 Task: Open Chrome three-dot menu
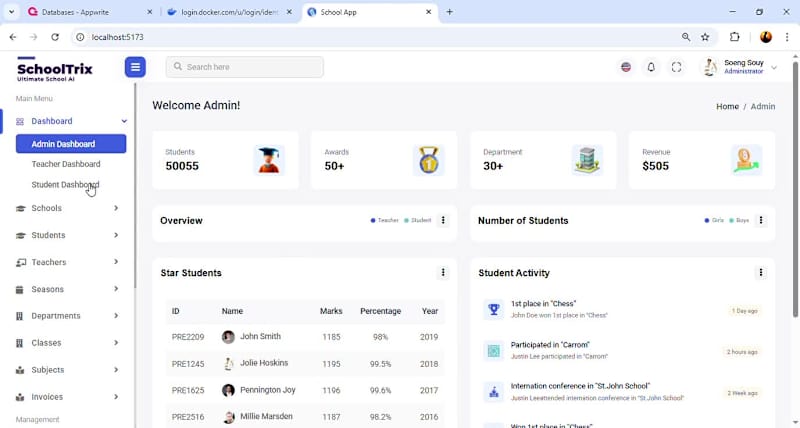click(787, 37)
